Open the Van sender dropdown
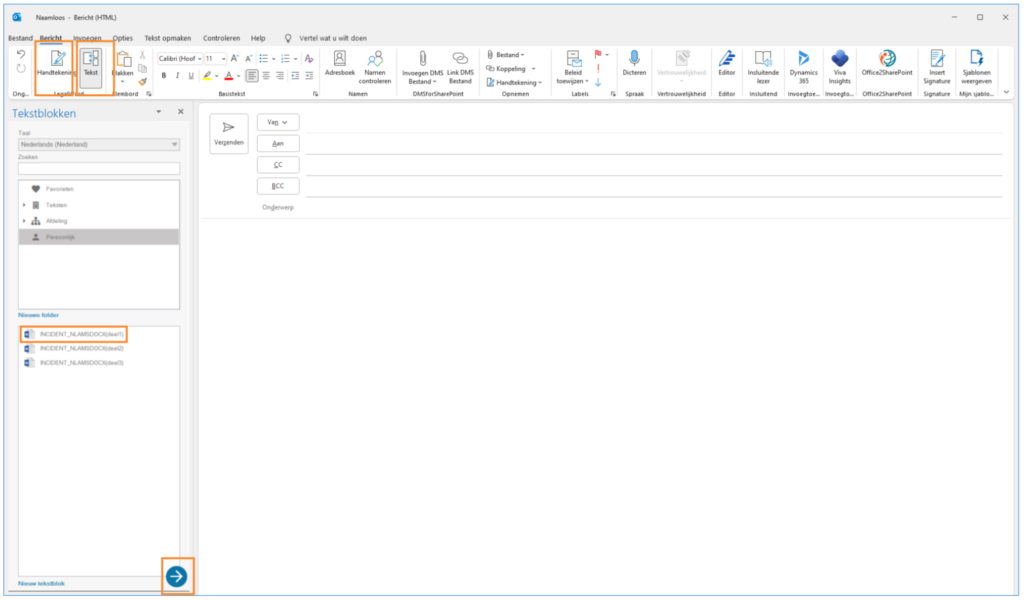1024x600 pixels. point(278,122)
